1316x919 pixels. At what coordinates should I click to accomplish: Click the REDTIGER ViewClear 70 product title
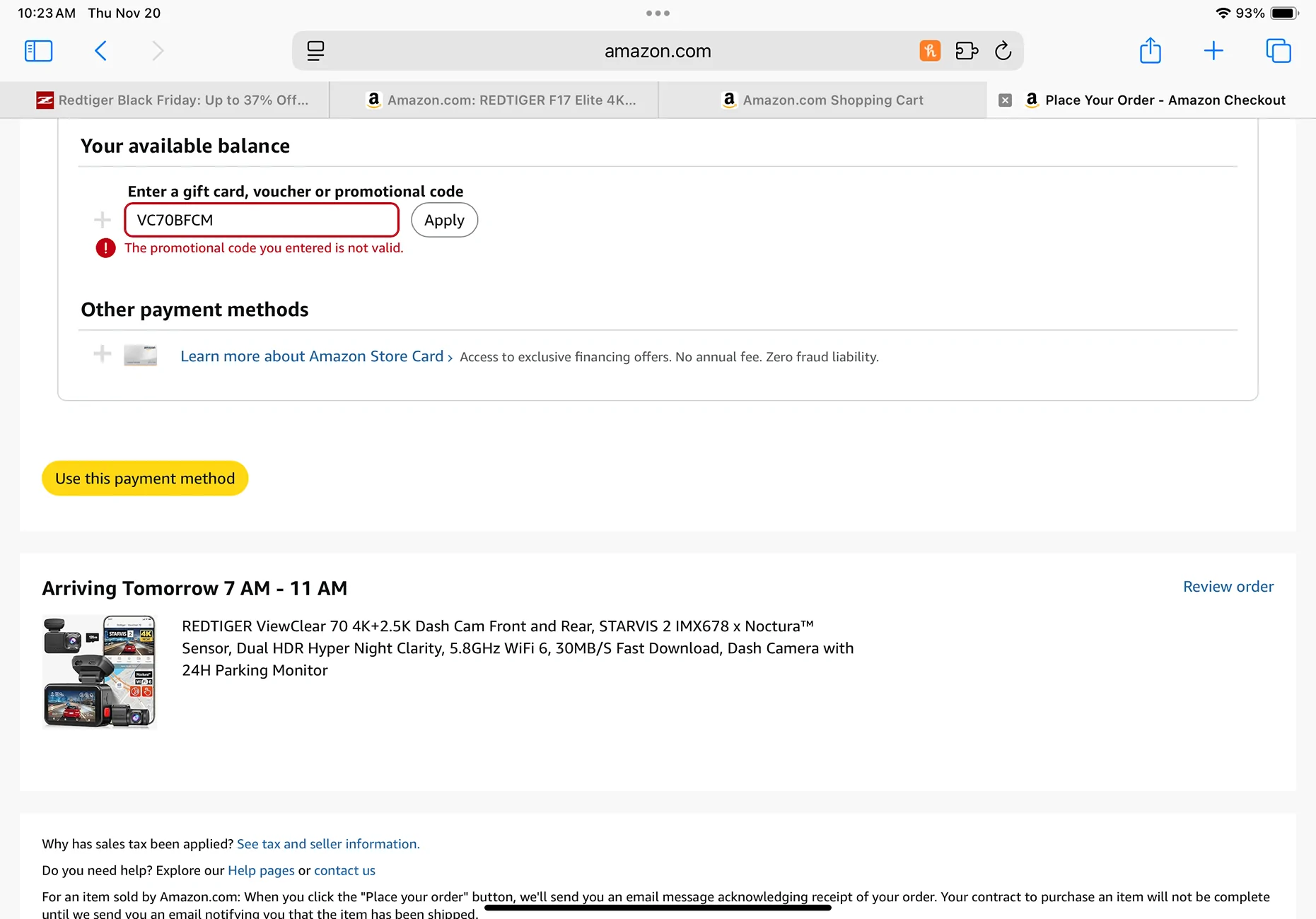518,648
